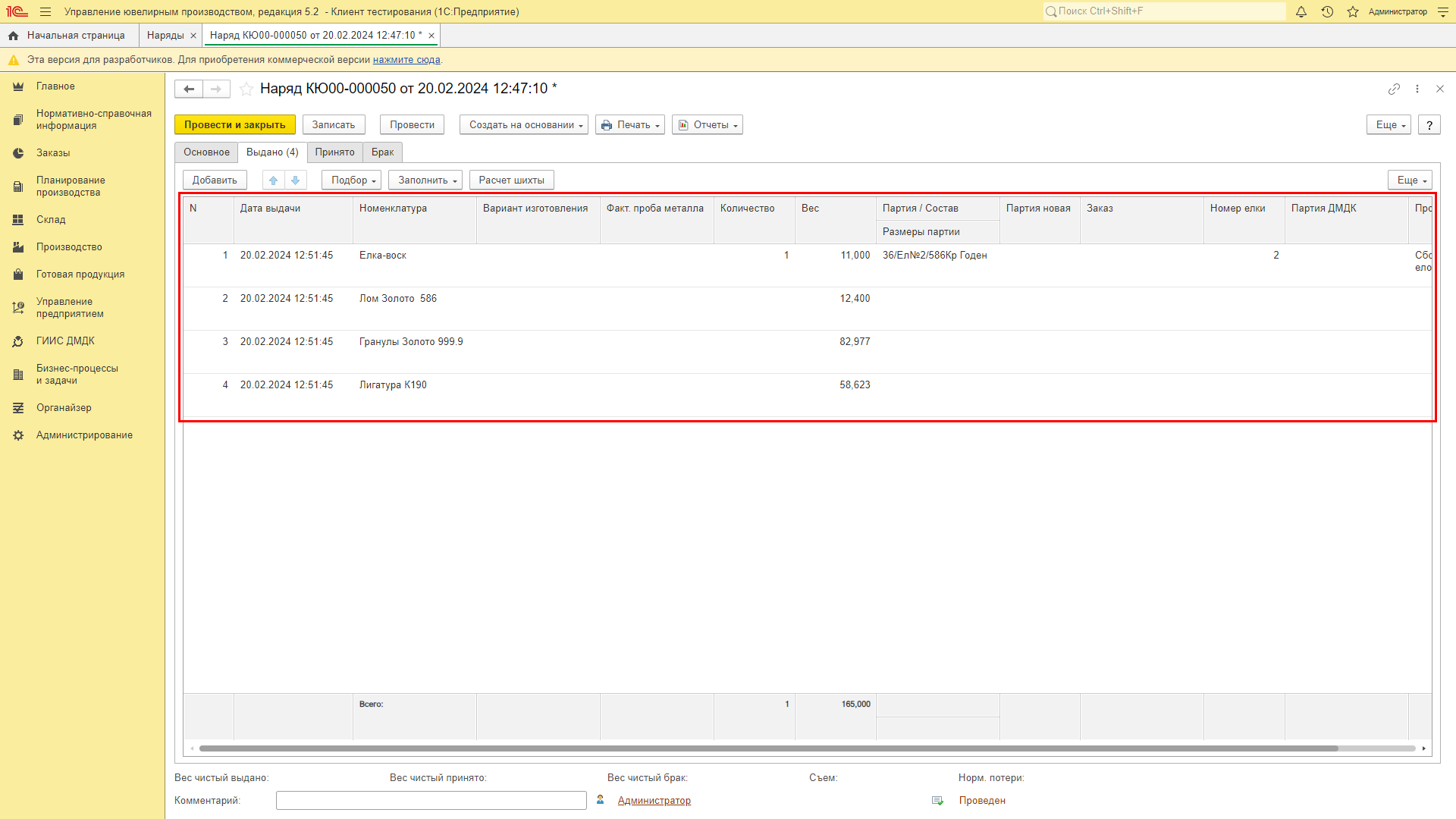Click horizontal scrollbar of the table
This screenshot has height=819, width=1456.
point(768,748)
